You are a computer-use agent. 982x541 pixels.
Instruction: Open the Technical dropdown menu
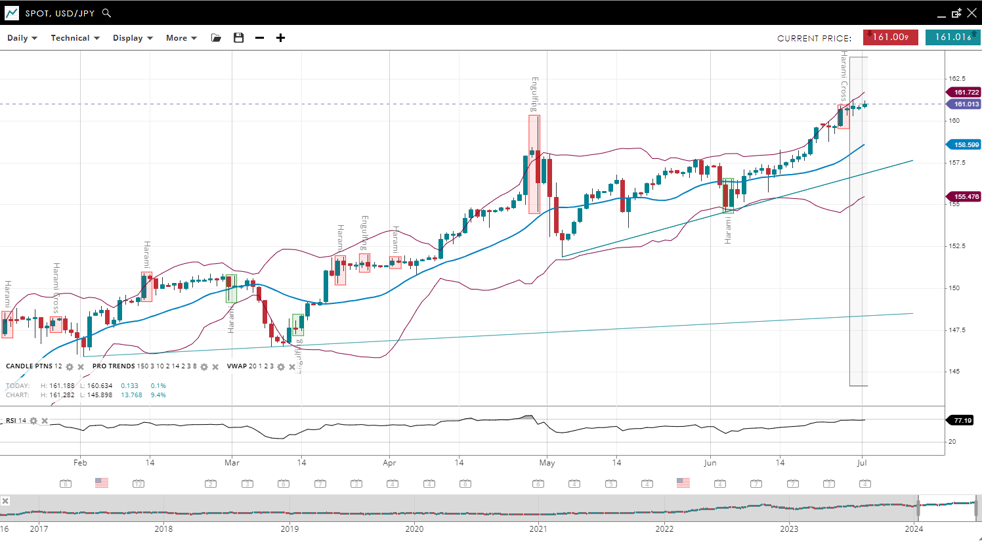75,38
